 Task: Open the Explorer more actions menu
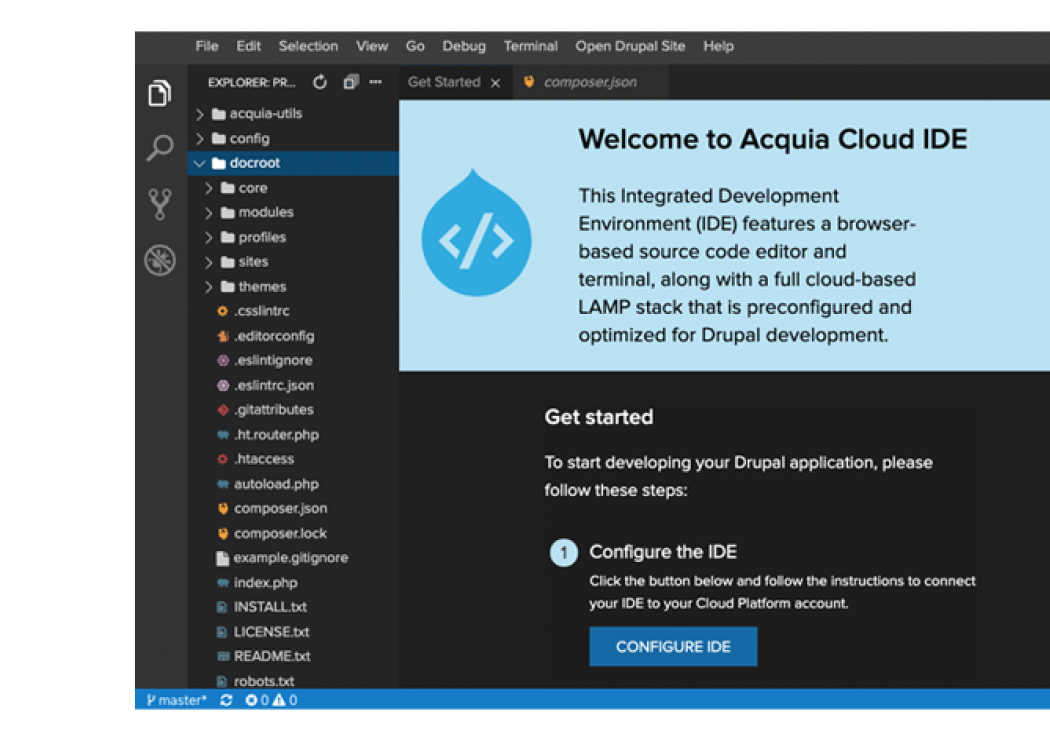click(x=375, y=83)
